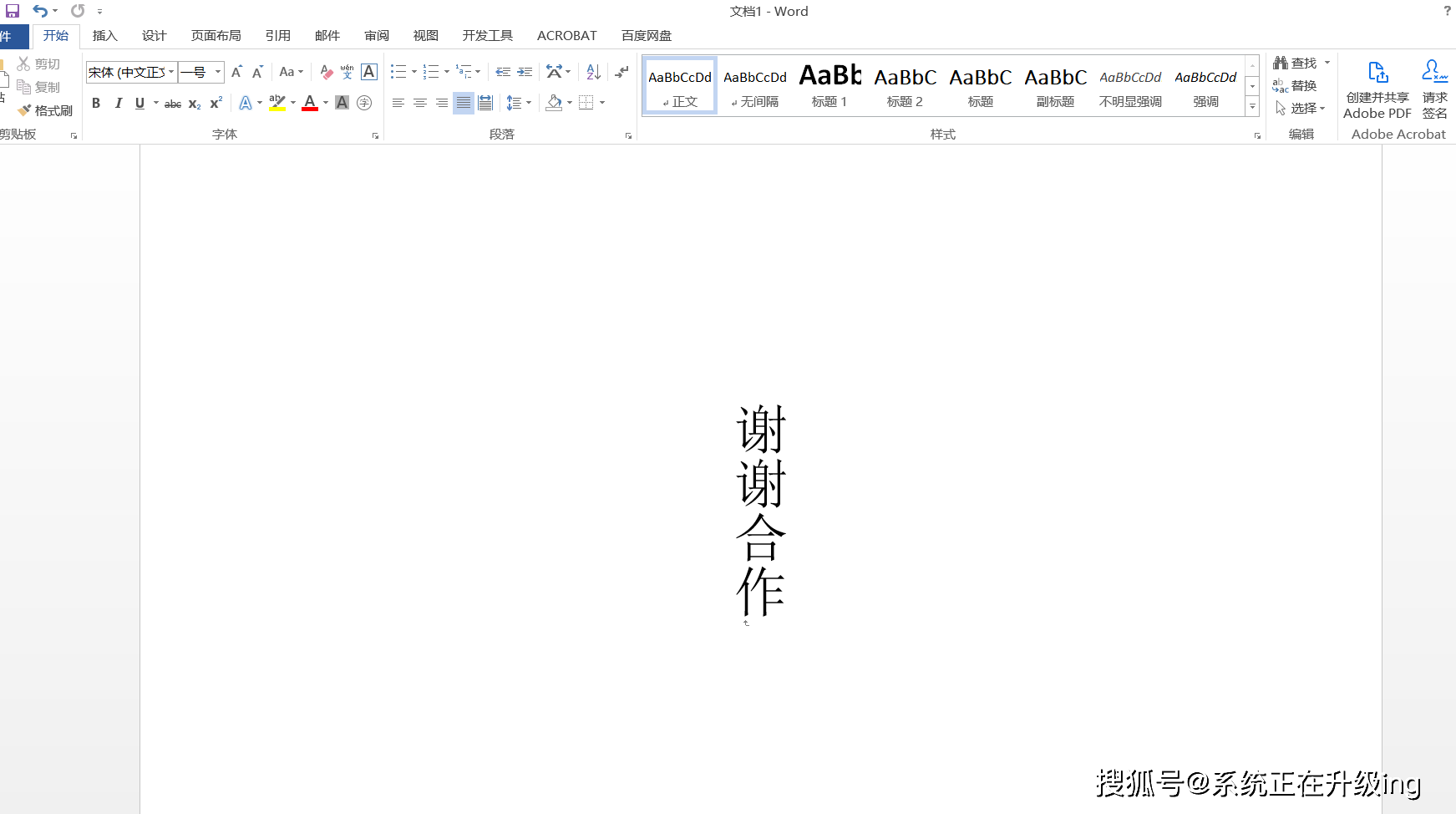Screen dimensions: 1456x814
Task: Toggle superscript formatting
Action: tap(216, 103)
